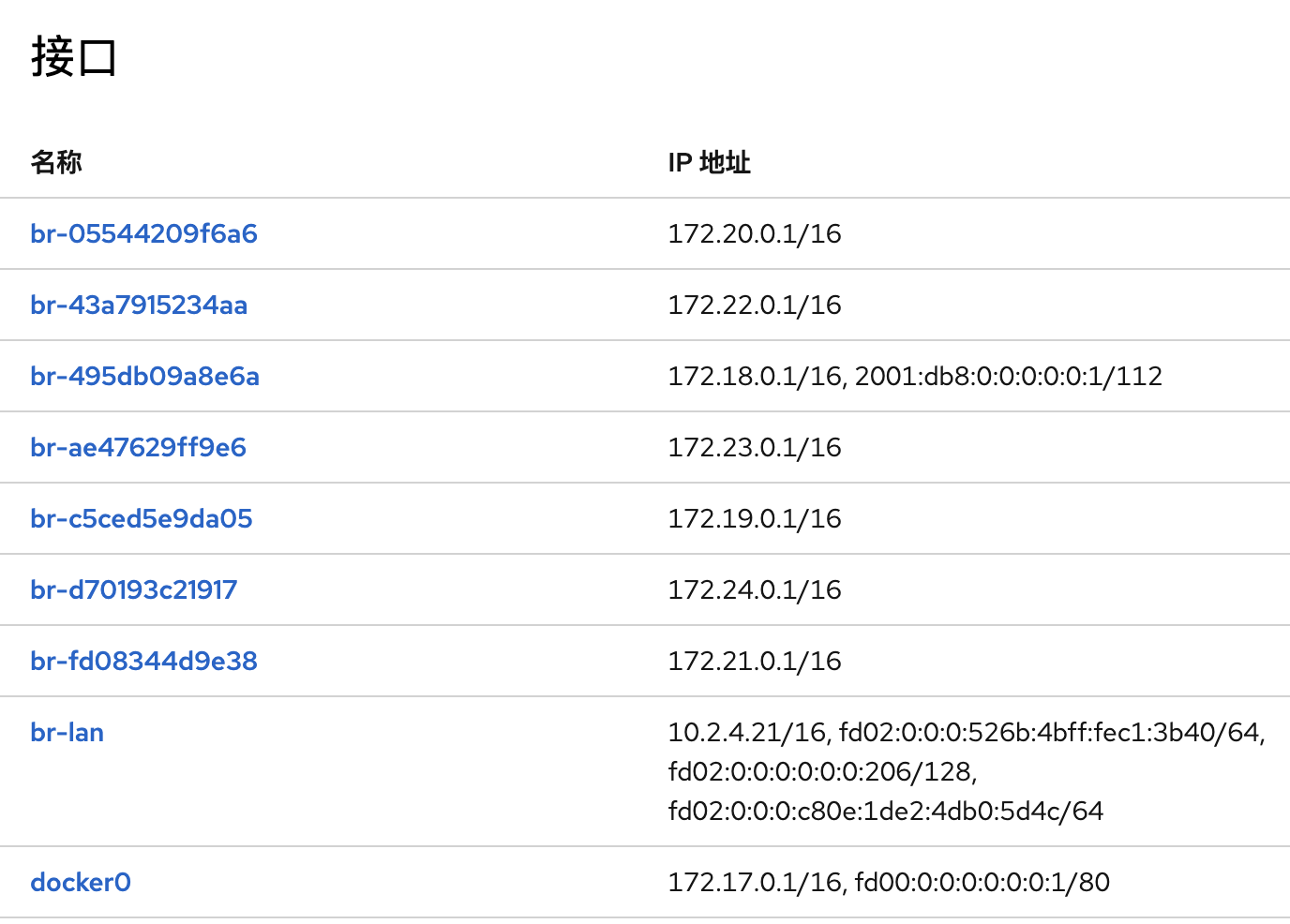This screenshot has width=1290, height=924.
Task: Click the 接口 section heading
Action: [x=73, y=56]
